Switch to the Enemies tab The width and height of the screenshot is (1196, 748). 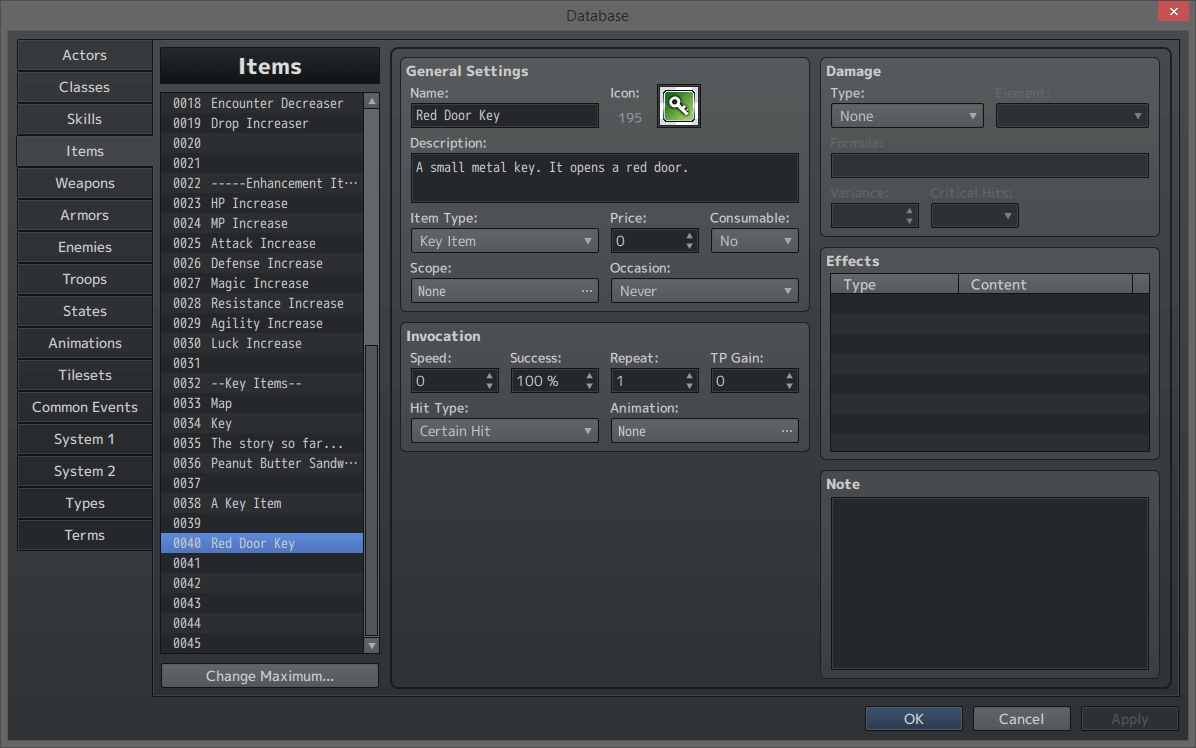(x=85, y=247)
